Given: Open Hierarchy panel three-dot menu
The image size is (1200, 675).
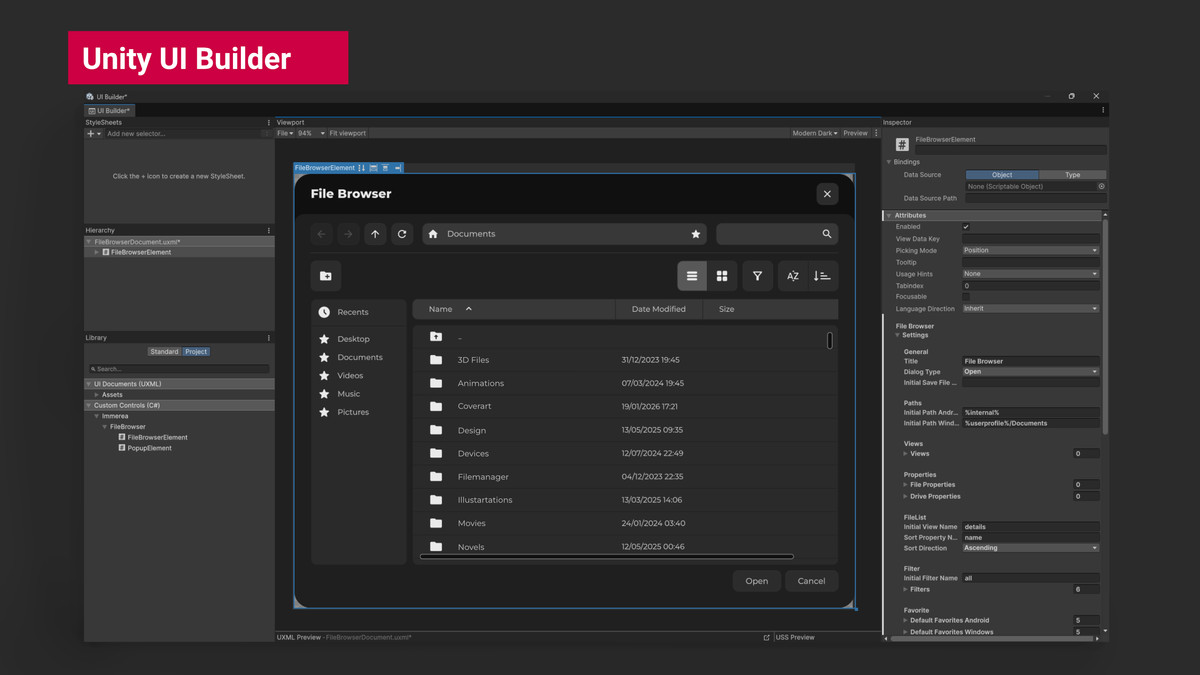Looking at the screenshot, I should [269, 230].
